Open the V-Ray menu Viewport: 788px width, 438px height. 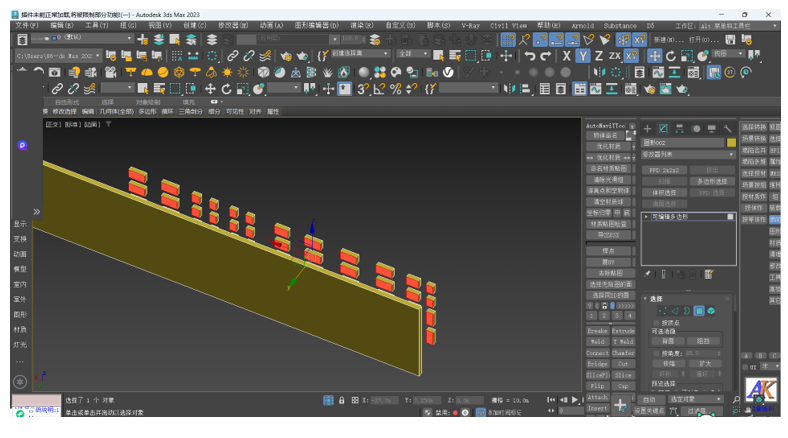pos(470,26)
